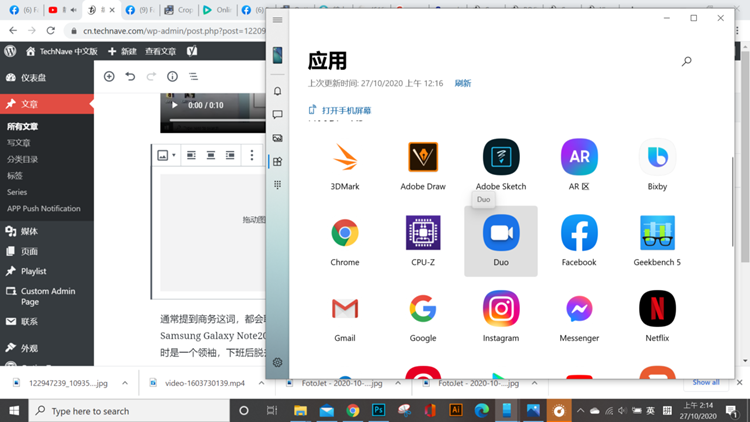Launch Netflix app
The width and height of the screenshot is (750, 422).
click(x=657, y=317)
